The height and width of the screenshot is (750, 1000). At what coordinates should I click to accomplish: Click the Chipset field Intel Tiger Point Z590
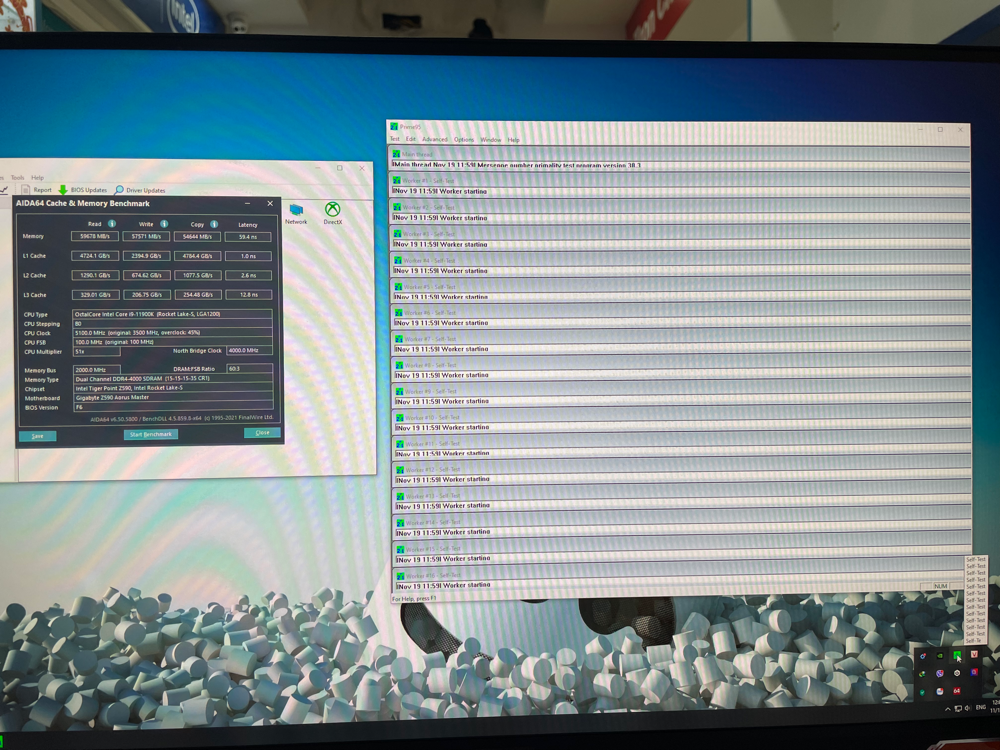click(x=173, y=388)
